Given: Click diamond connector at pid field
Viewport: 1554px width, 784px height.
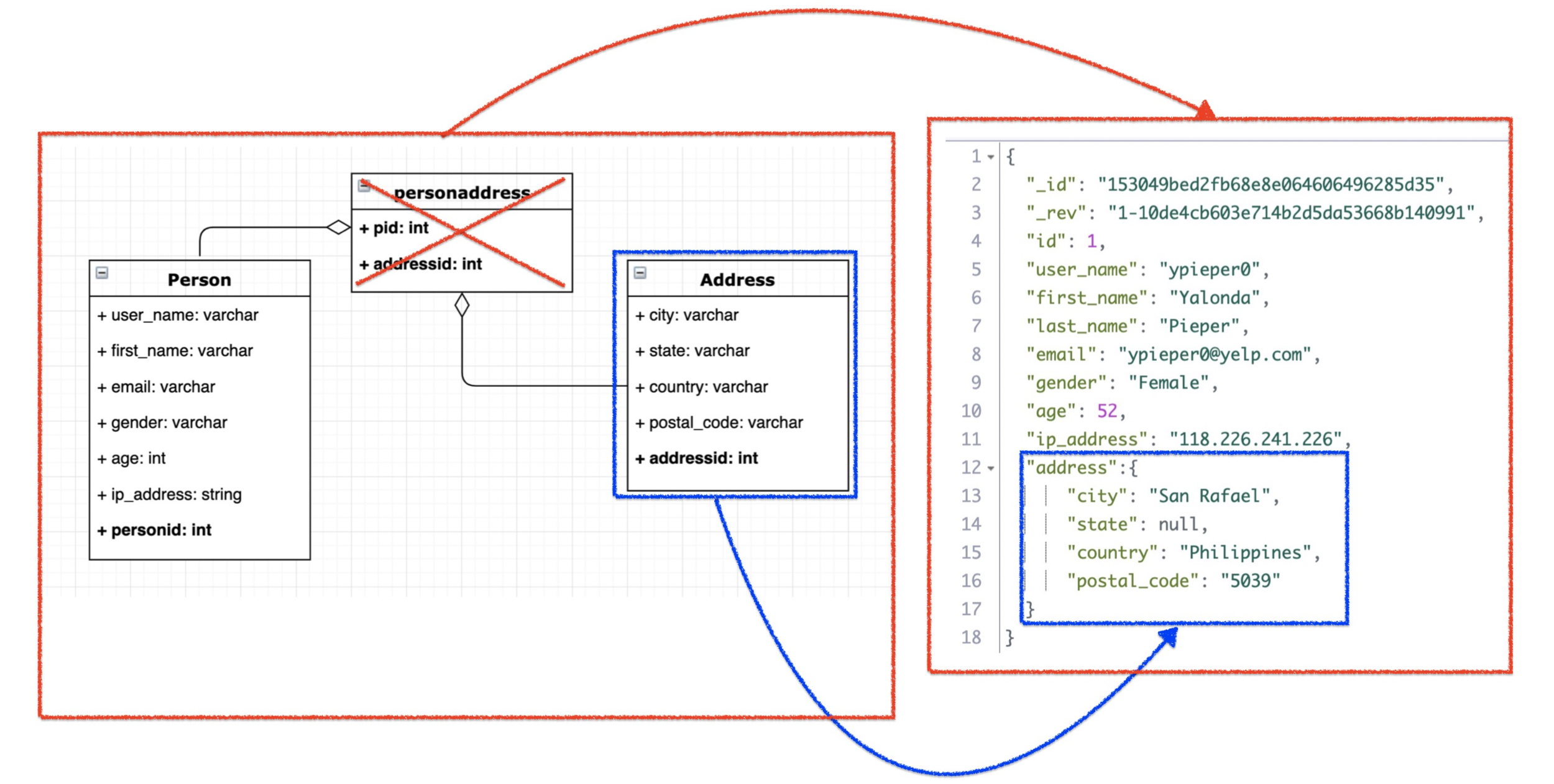Looking at the screenshot, I should pos(338,227).
